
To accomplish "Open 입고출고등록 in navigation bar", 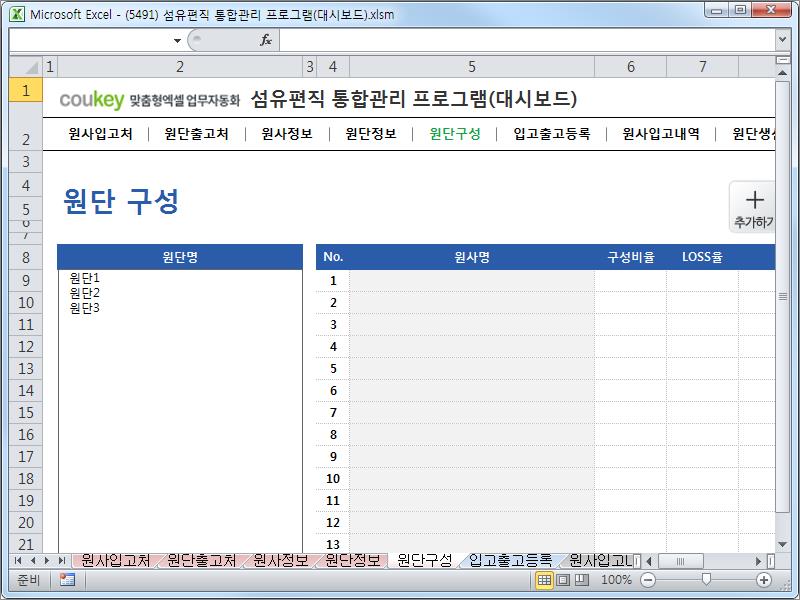I will pyautogui.click(x=552, y=134).
